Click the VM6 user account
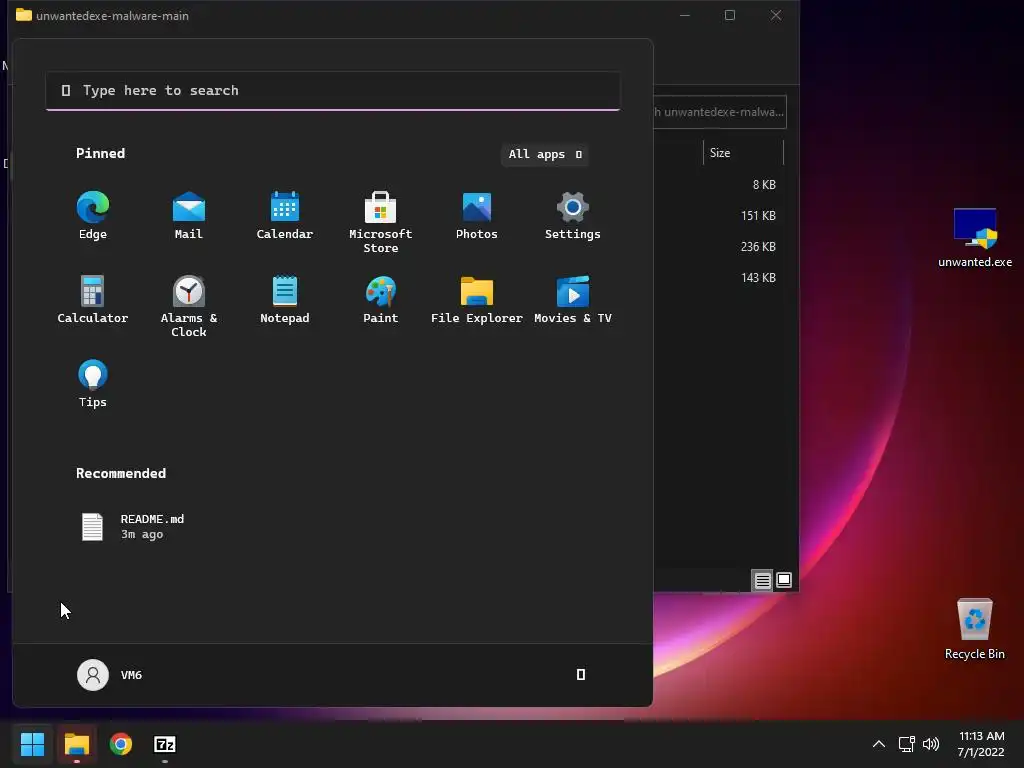This screenshot has height=768, width=1024. pyautogui.click(x=110, y=675)
